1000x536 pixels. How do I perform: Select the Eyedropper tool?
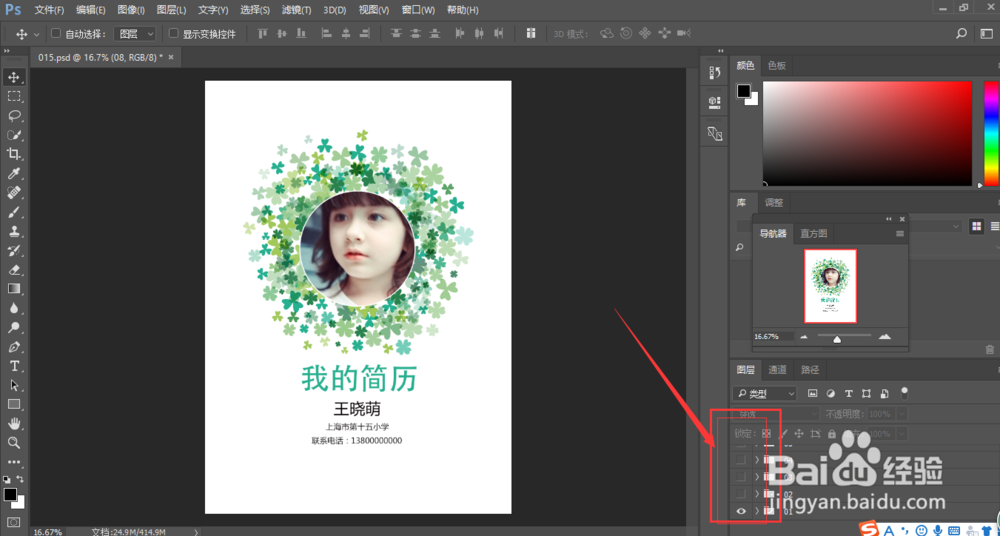[13, 174]
